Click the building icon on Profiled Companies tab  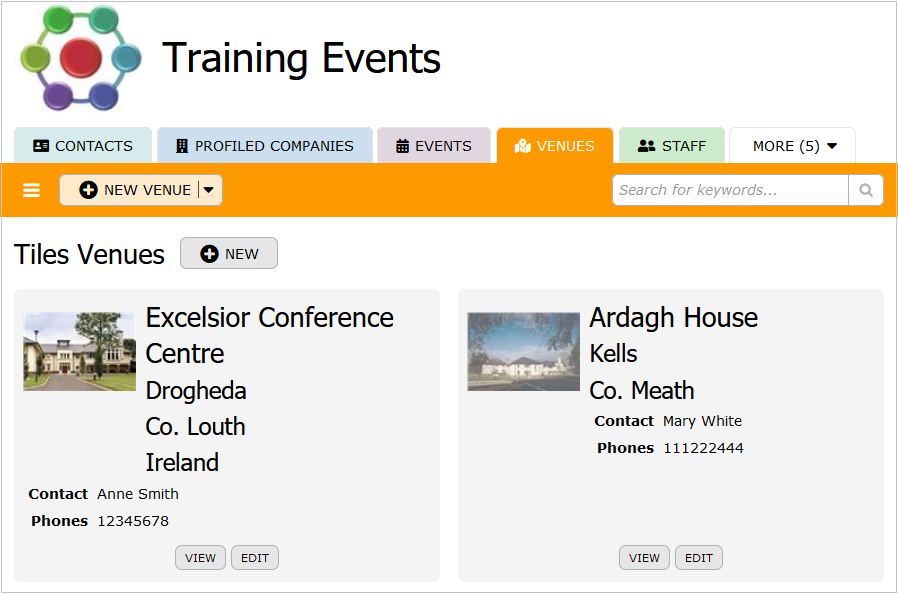[182, 146]
